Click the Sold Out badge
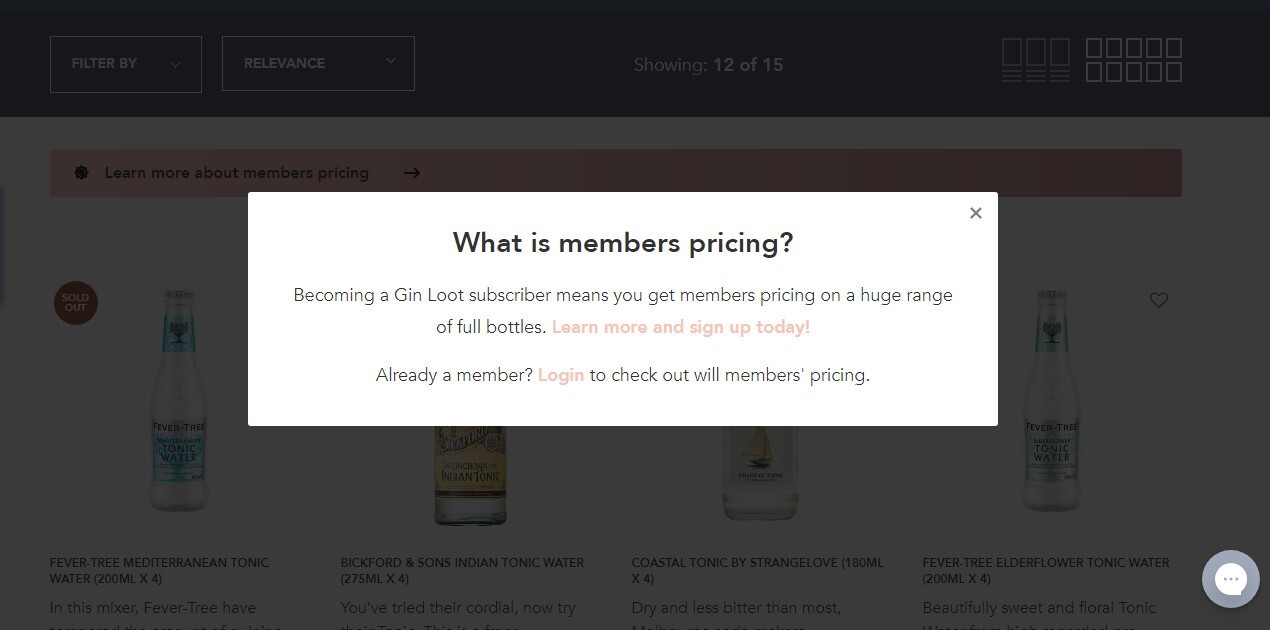The height and width of the screenshot is (630, 1270). [76, 302]
